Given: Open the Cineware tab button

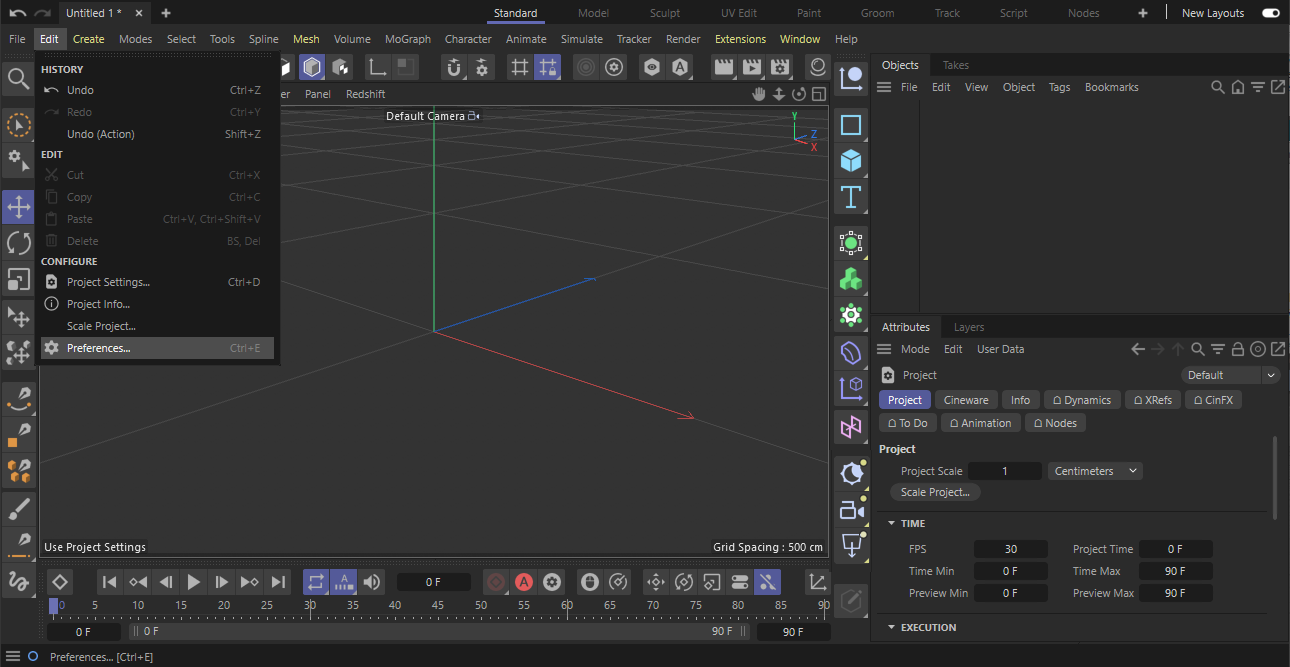Looking at the screenshot, I should pyautogui.click(x=966, y=400).
